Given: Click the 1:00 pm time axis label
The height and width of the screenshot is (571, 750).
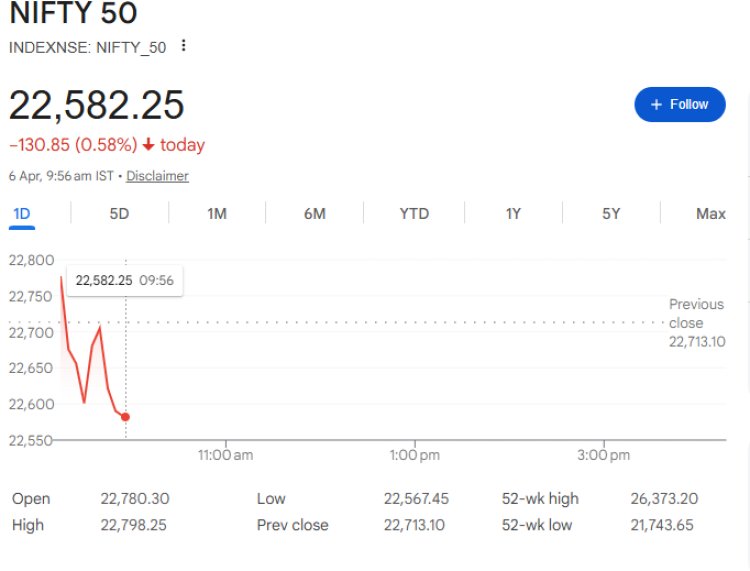Looking at the screenshot, I should click(414, 455).
